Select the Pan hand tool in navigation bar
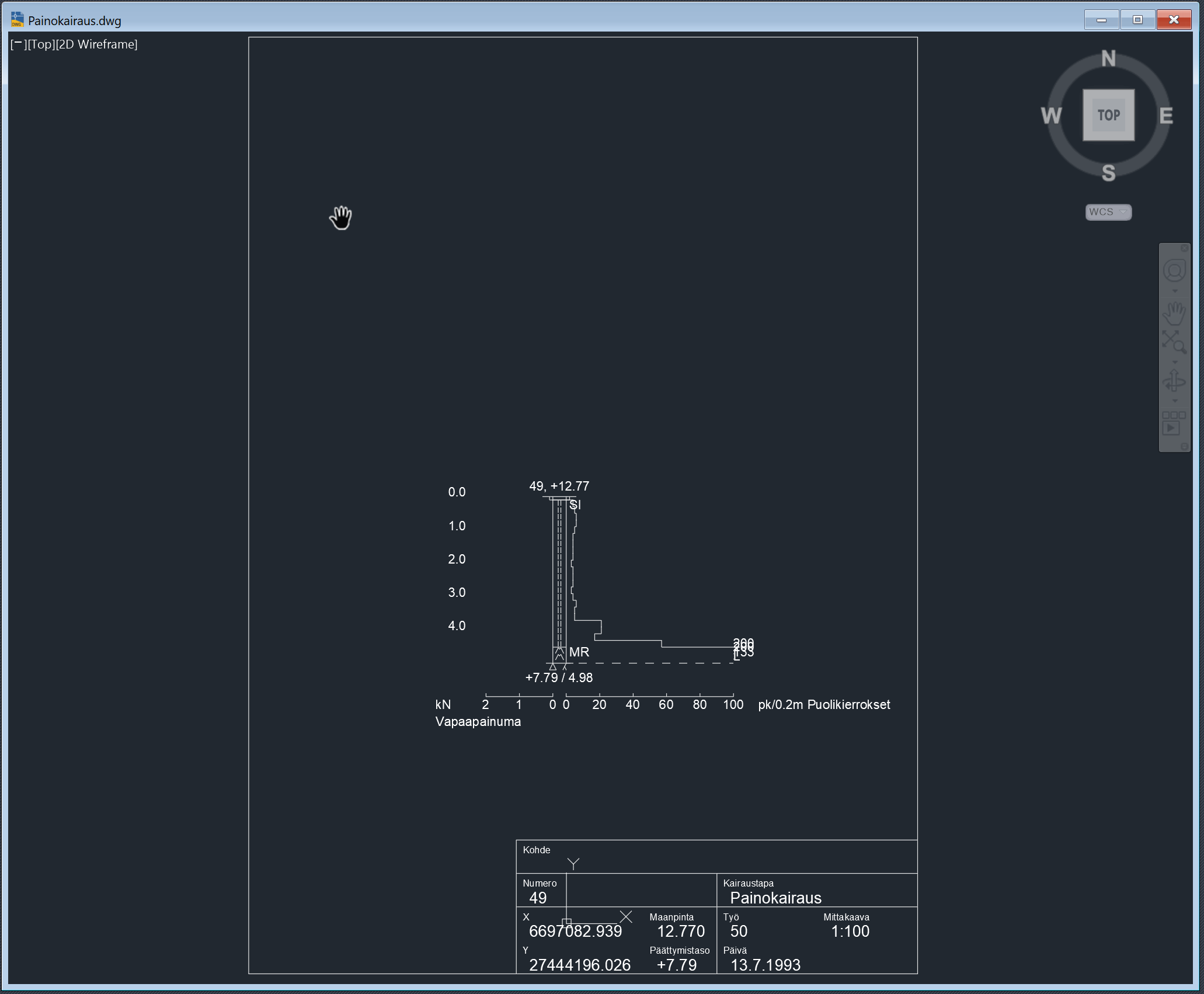 (x=1174, y=314)
